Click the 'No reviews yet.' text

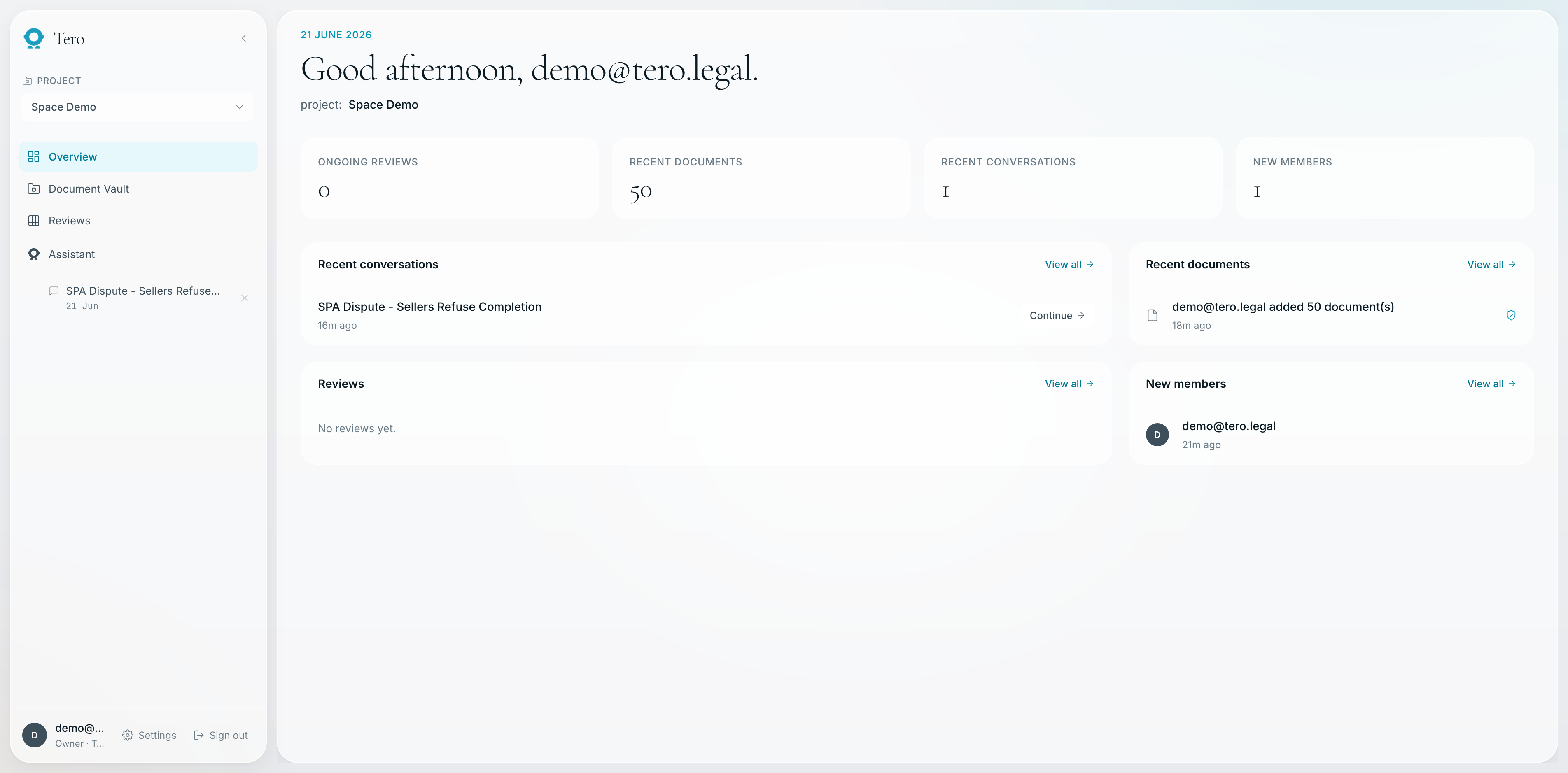click(x=356, y=428)
